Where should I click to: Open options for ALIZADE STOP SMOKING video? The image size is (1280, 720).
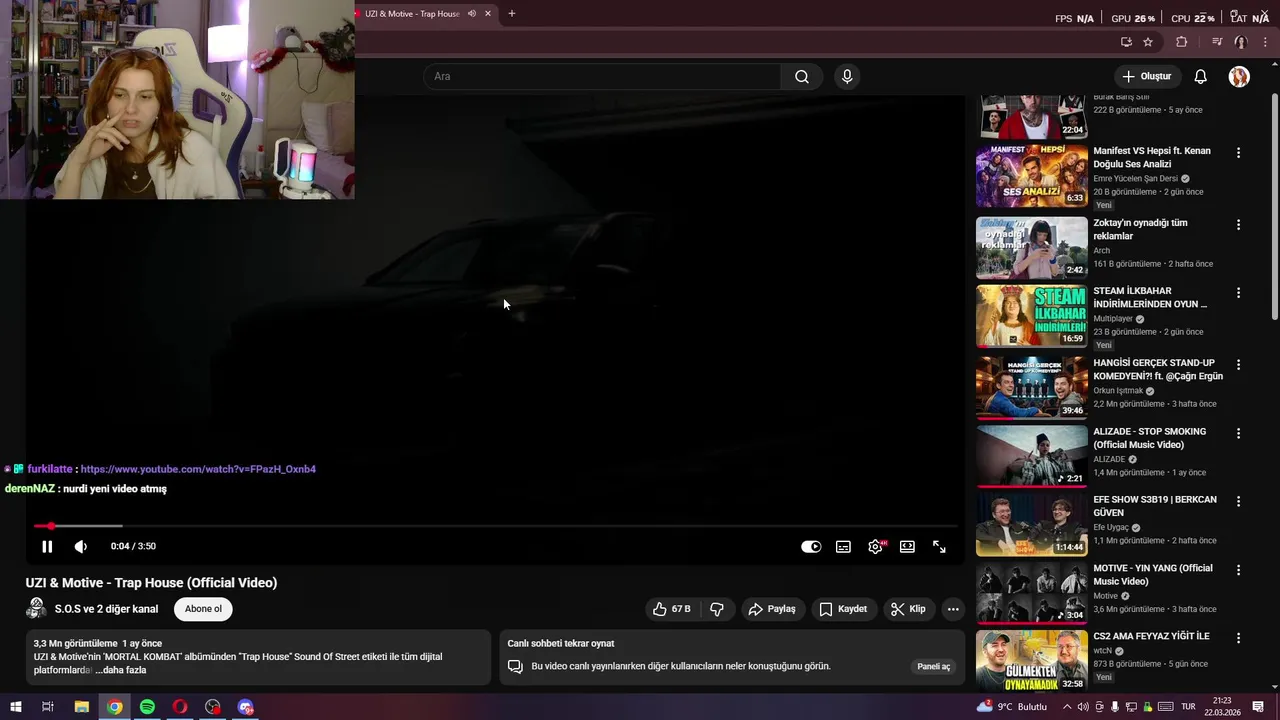(1238, 434)
